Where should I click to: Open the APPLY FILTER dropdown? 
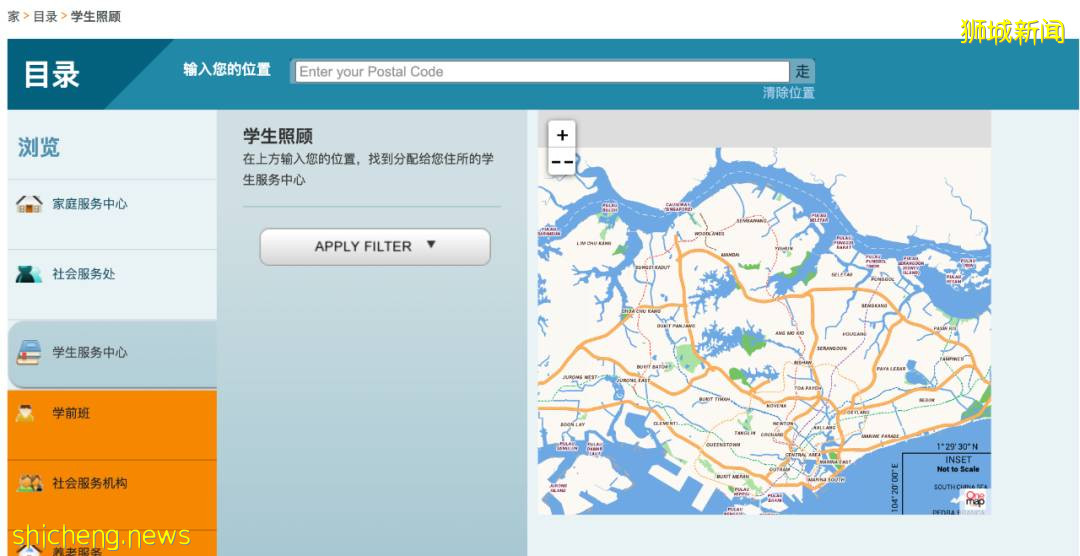tap(374, 247)
